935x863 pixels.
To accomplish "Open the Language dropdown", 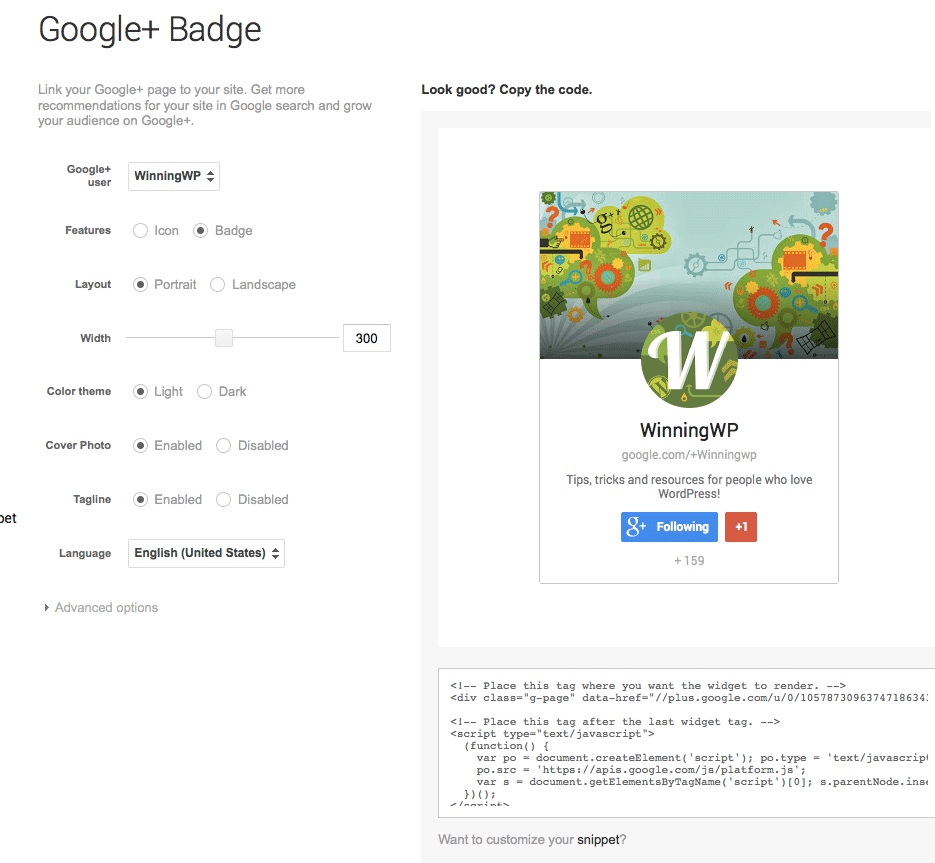I will coord(206,553).
